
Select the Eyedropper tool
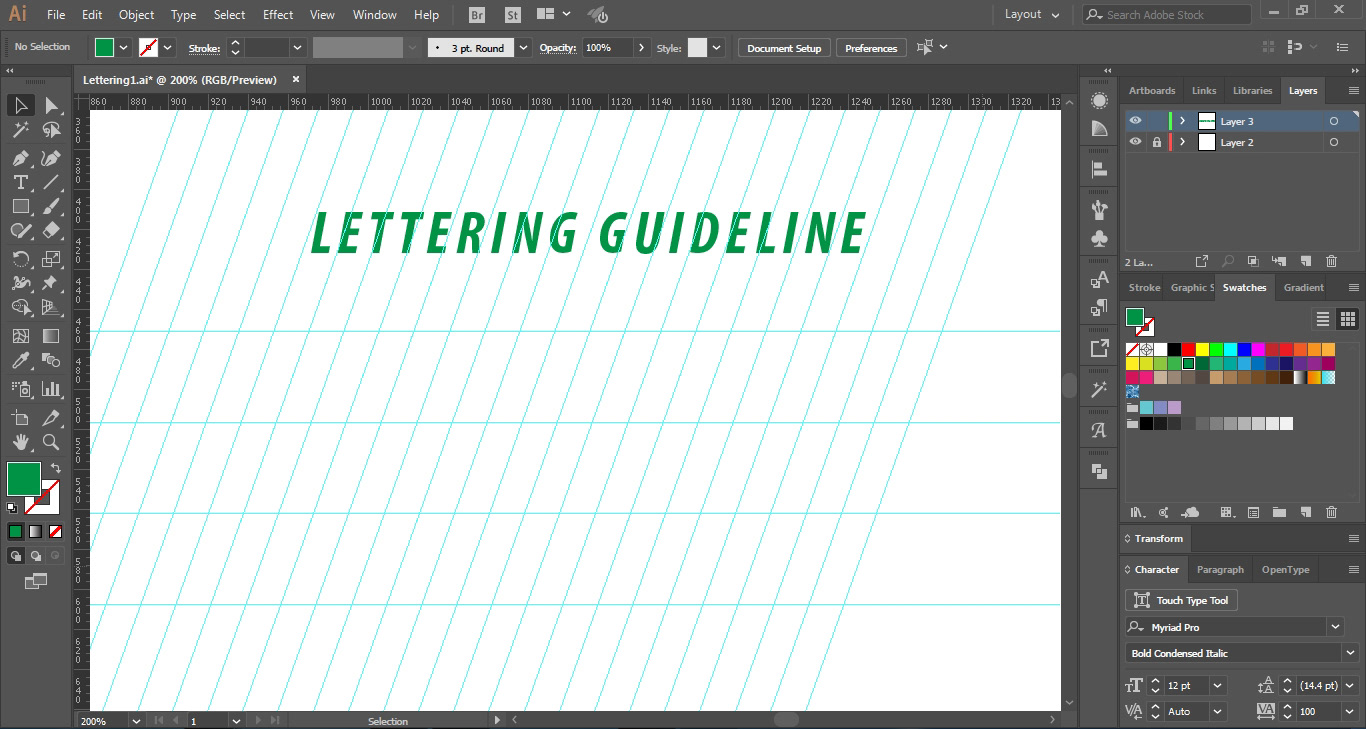[20, 361]
